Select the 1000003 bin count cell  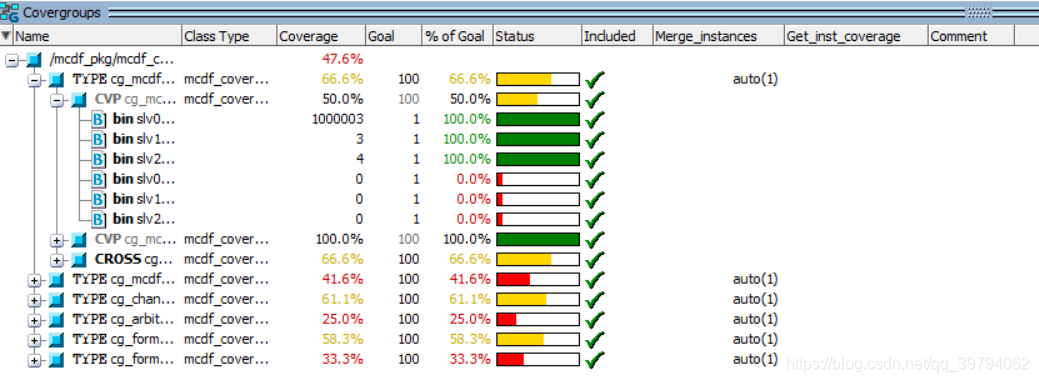click(337, 119)
